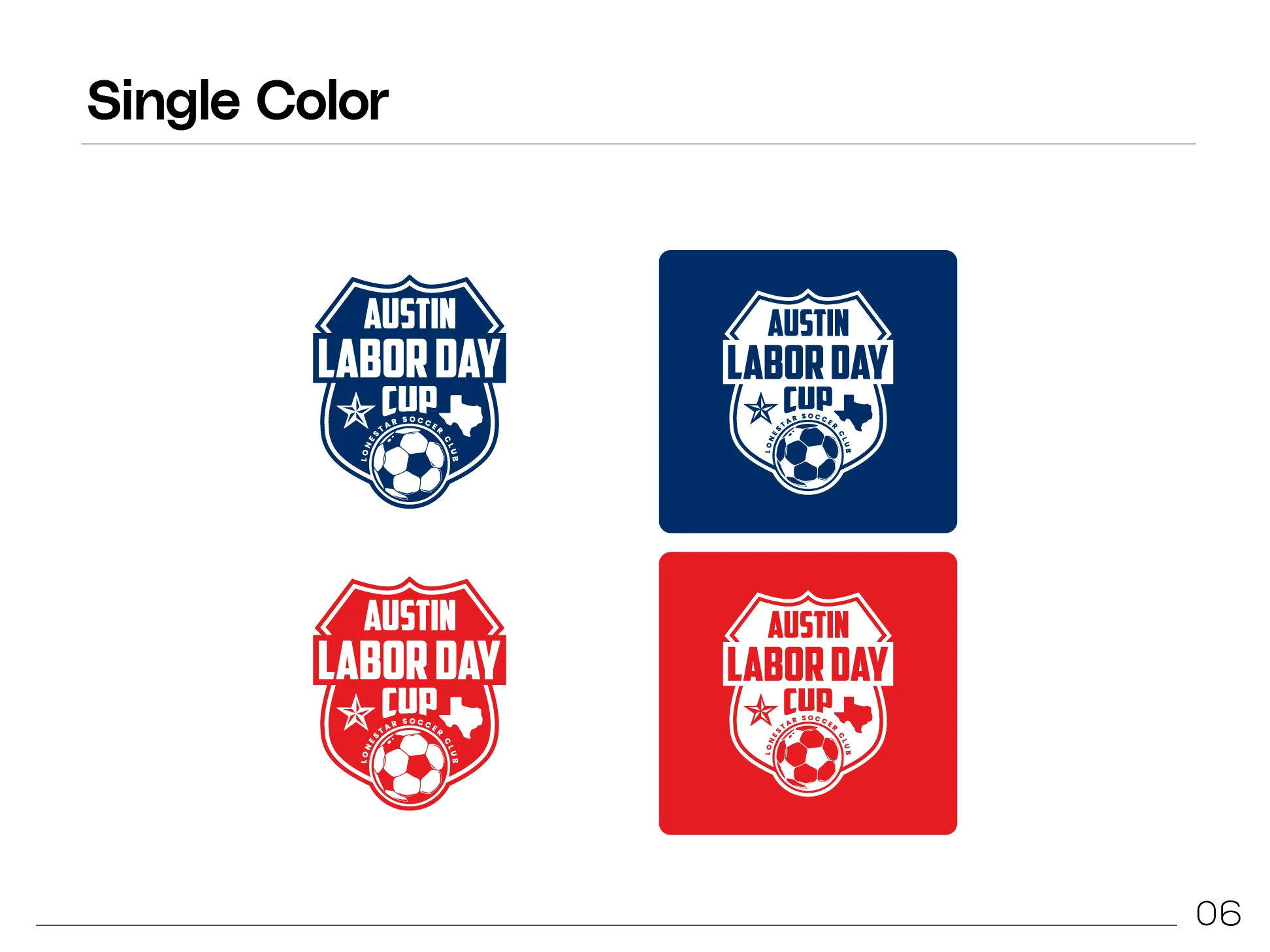Select the white logo on navy square

pyautogui.click(x=808, y=391)
